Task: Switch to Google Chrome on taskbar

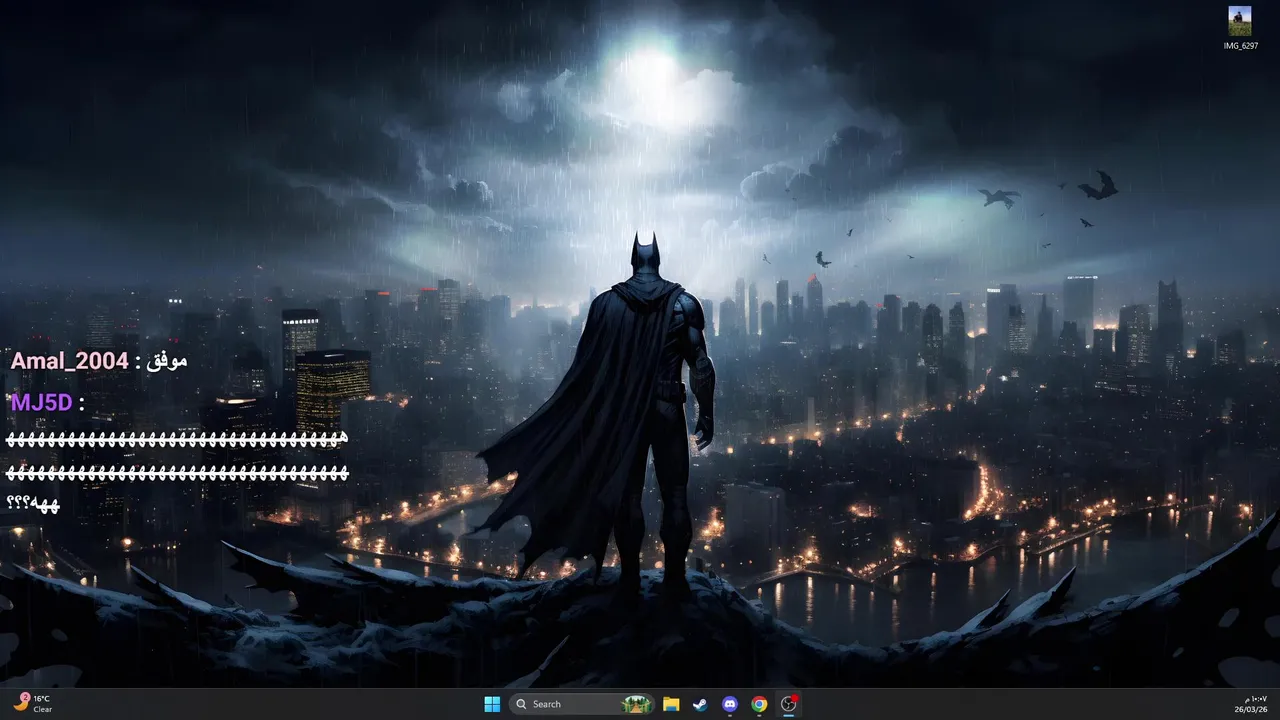Action: point(759,704)
